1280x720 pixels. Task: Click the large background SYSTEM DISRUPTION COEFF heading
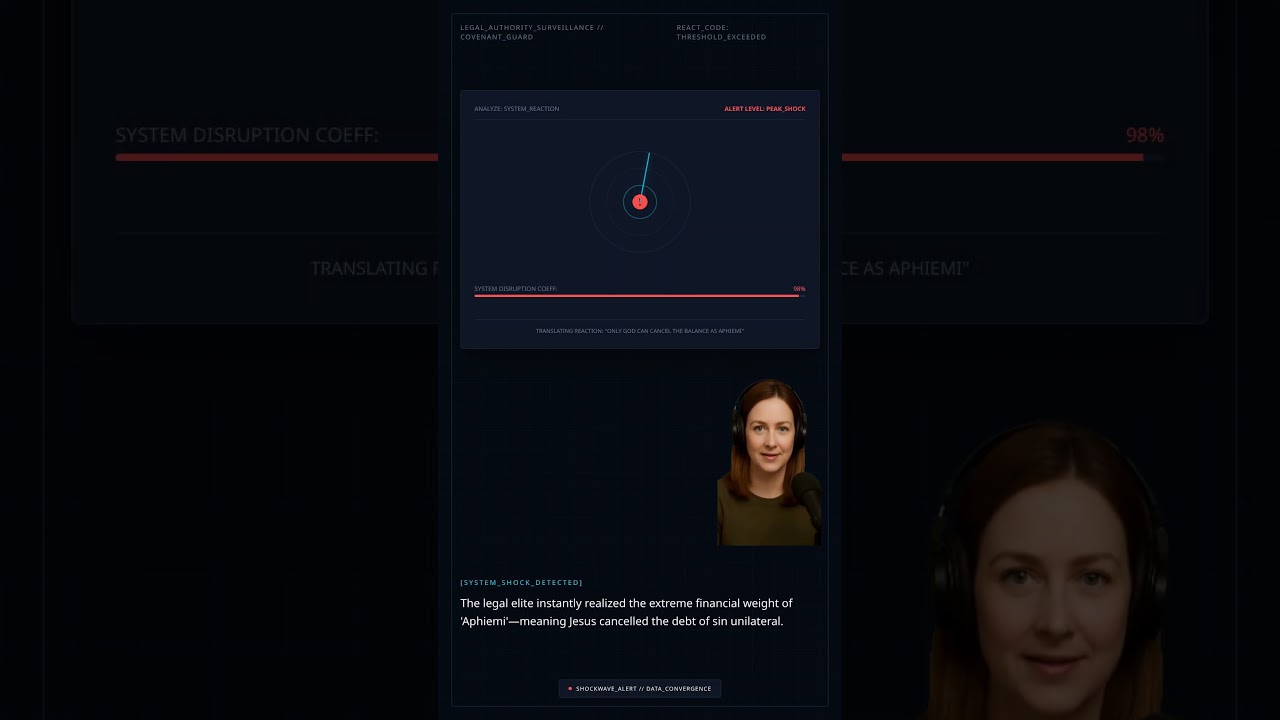pos(247,135)
